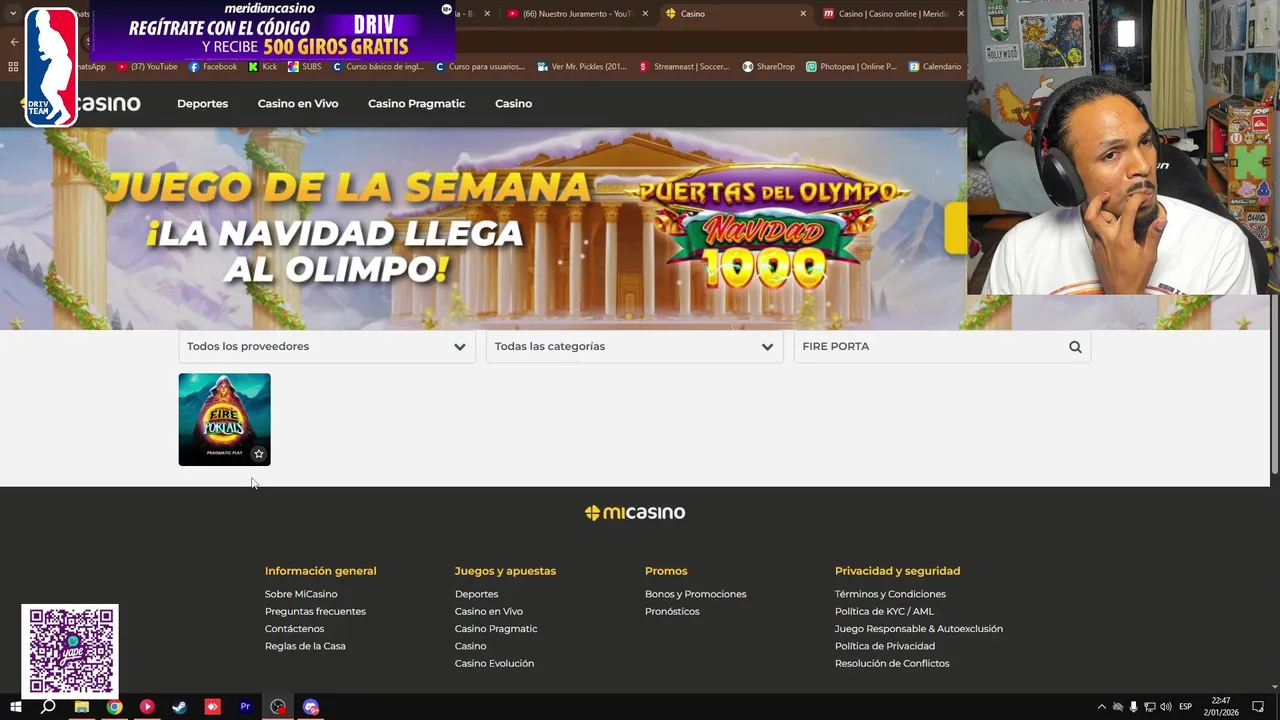Viewport: 1280px width, 720px height.
Task: Open Juego Responsable & Autoexclusión link
Action: pos(918,629)
